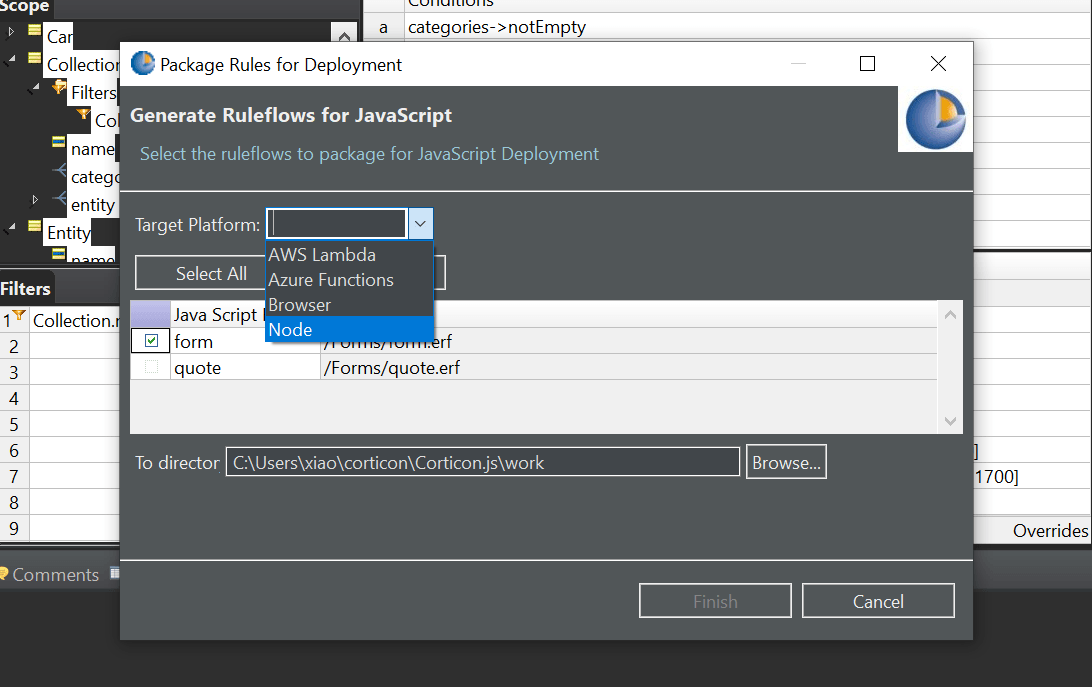Click the Entity node icon in Scope tree

[35, 232]
